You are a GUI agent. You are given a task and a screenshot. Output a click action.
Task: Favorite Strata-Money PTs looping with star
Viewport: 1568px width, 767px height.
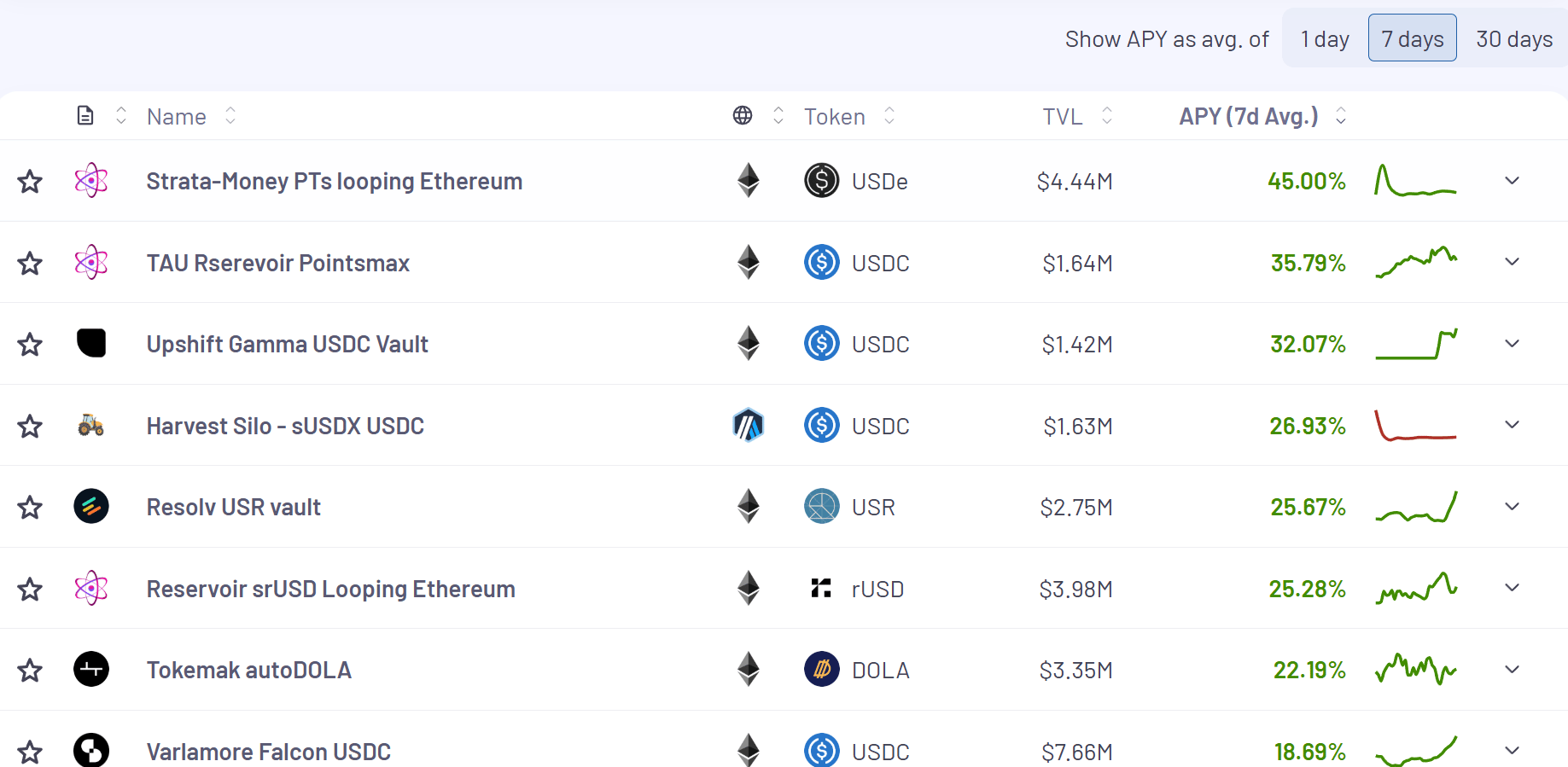tap(30, 181)
